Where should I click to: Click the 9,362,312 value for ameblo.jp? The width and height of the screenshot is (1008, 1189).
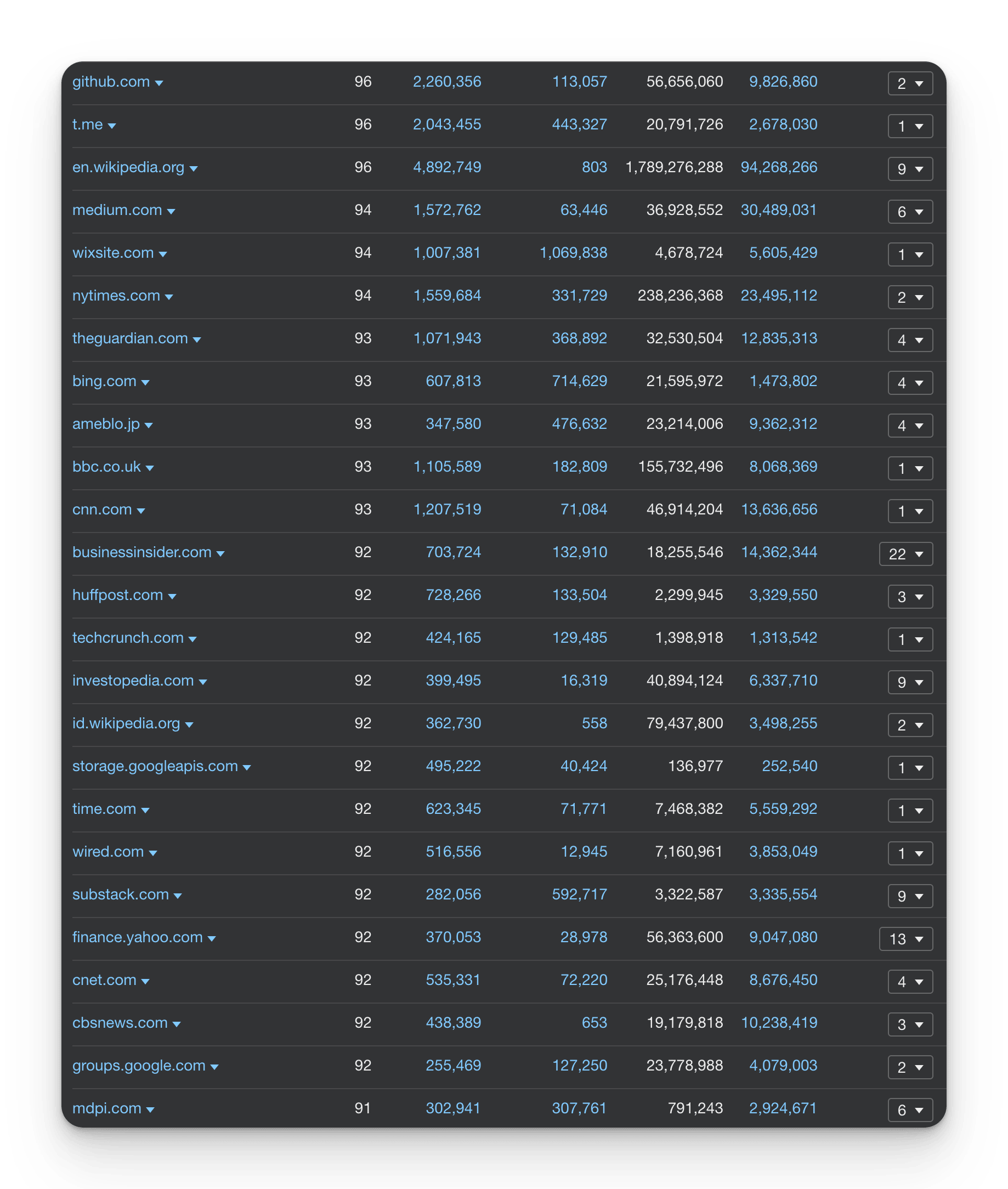[x=783, y=424]
